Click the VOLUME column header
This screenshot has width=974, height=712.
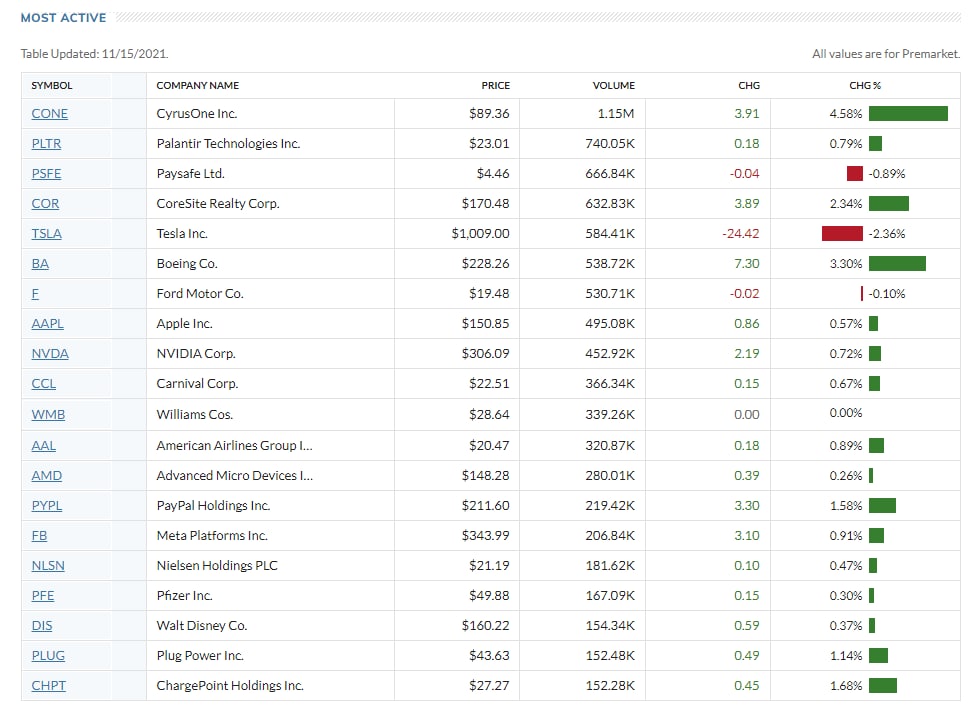[614, 86]
